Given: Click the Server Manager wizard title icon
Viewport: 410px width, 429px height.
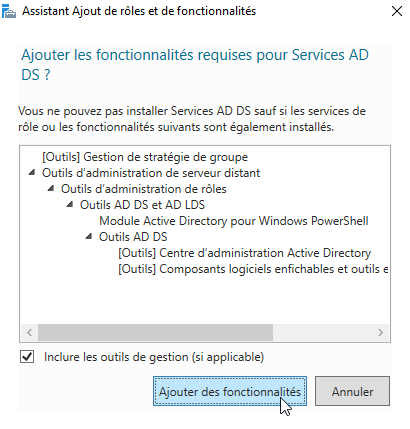Looking at the screenshot, I should coord(9,11).
